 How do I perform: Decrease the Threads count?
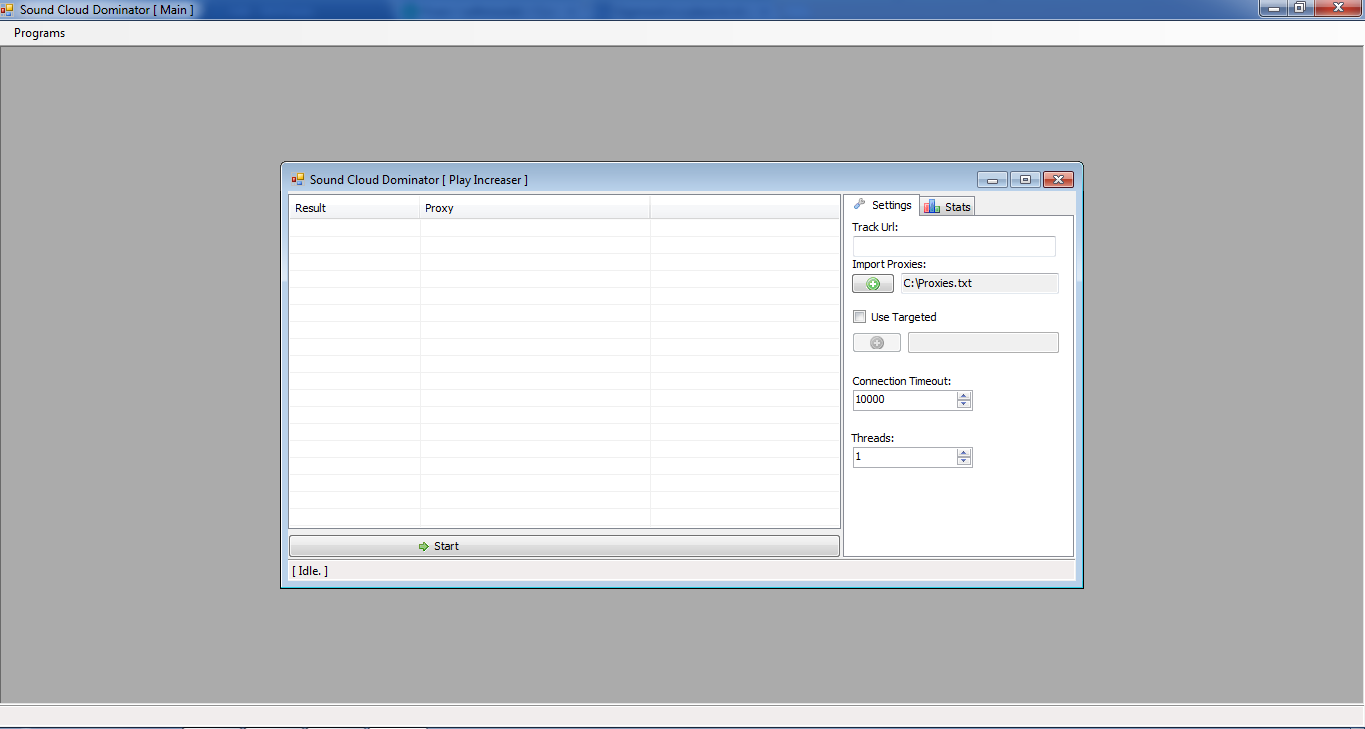pyautogui.click(x=964, y=462)
